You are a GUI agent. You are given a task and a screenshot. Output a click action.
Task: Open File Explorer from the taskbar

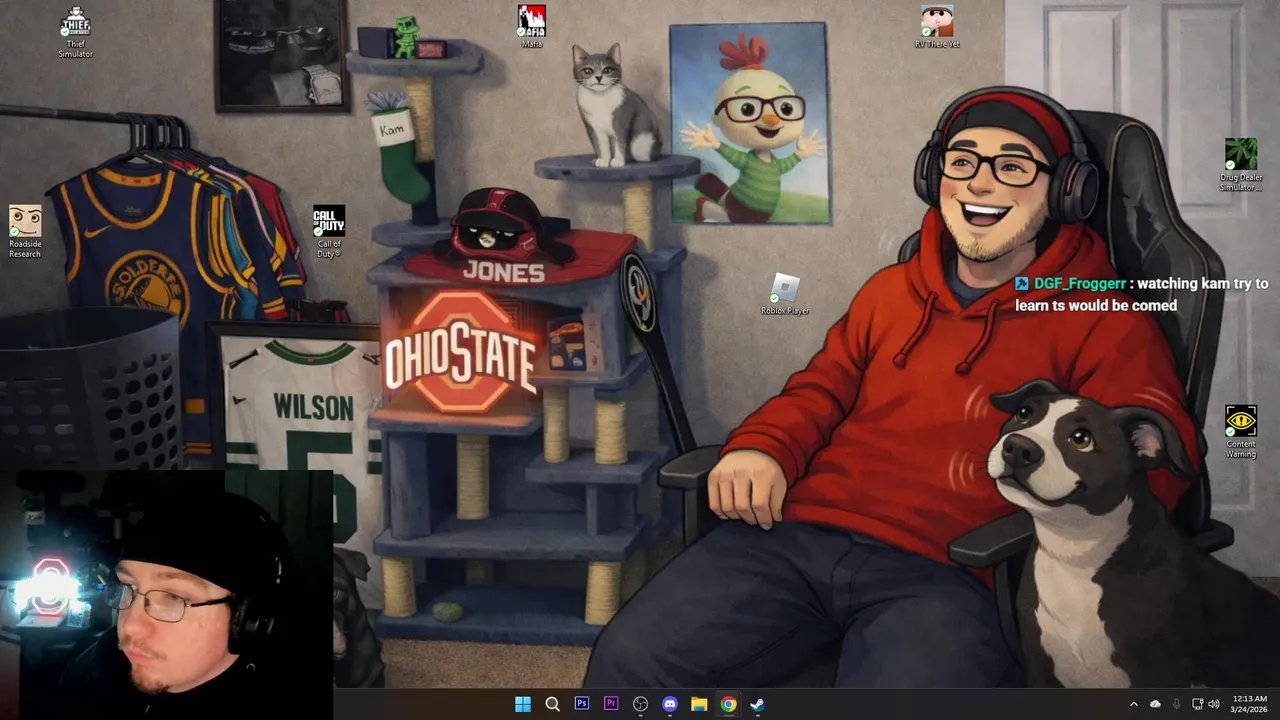pyautogui.click(x=699, y=704)
